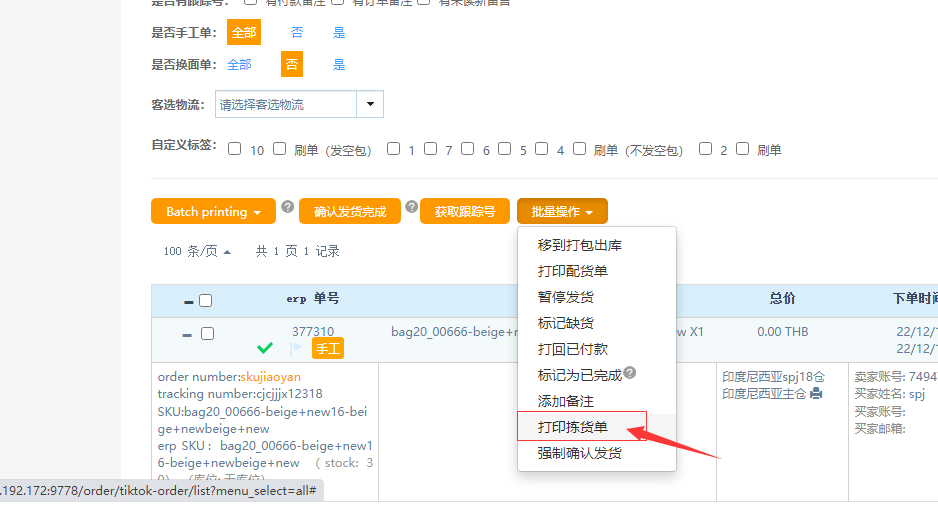This screenshot has height=506, width=938.
Task: Select 否 for 是否手工单 filter
Action: (297, 32)
